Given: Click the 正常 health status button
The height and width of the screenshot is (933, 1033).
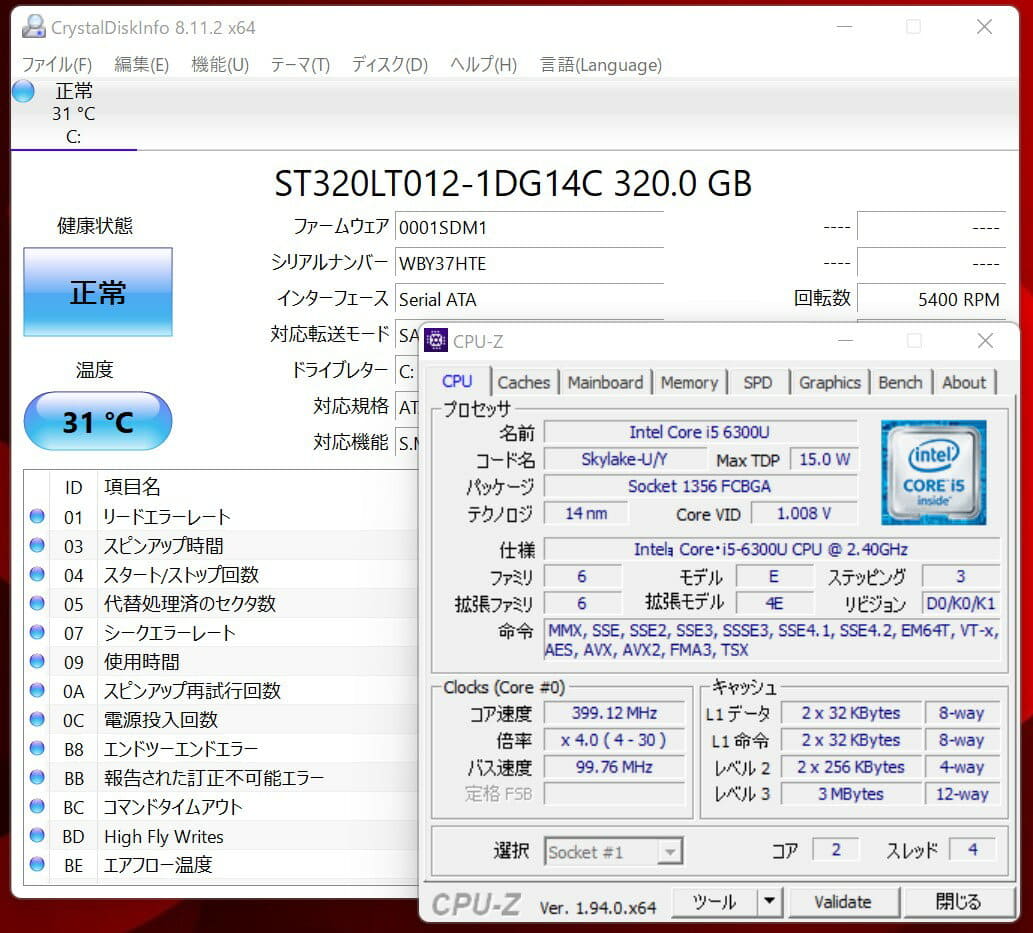Looking at the screenshot, I should [x=98, y=292].
